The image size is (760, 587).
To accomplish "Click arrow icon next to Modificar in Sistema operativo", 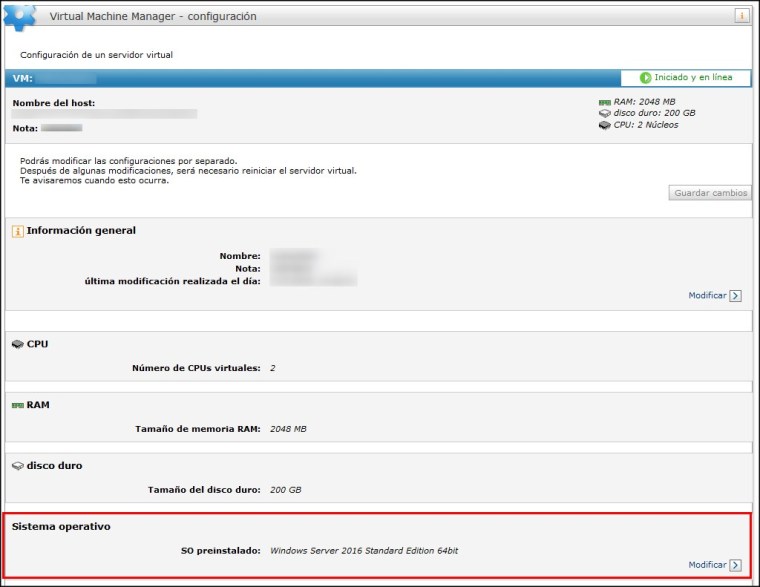I will point(735,565).
